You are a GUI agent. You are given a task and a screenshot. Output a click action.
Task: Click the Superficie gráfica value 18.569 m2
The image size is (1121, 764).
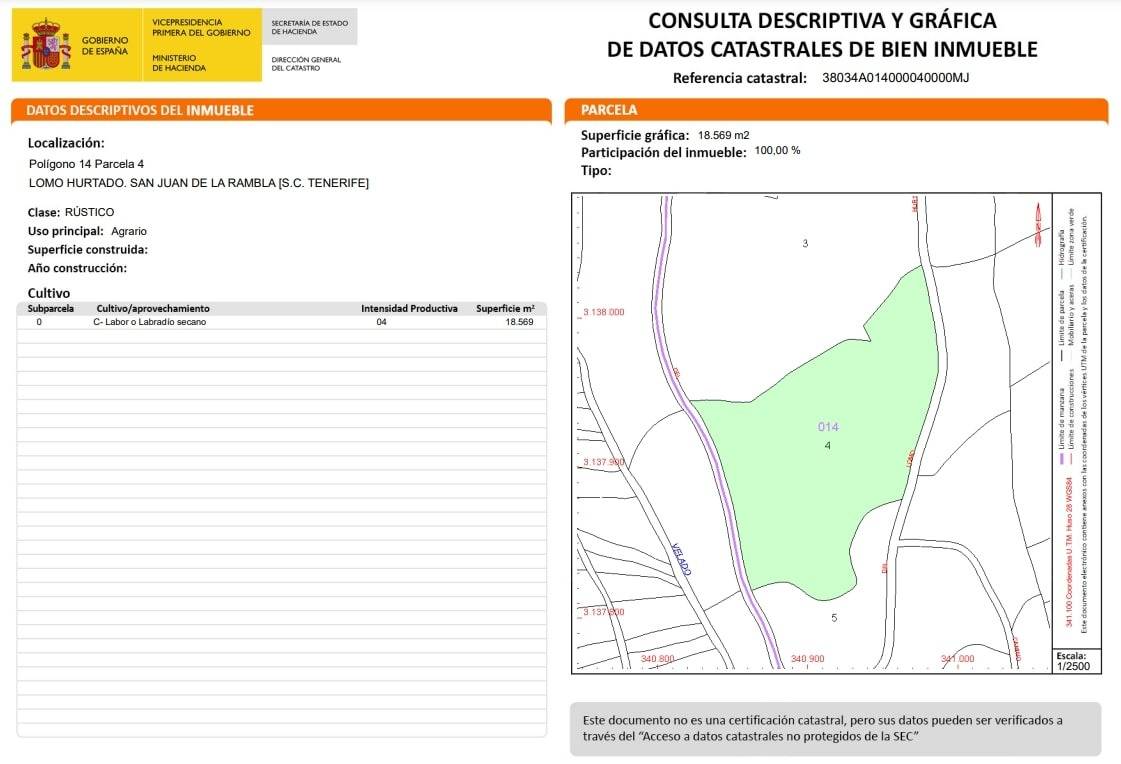(723, 135)
